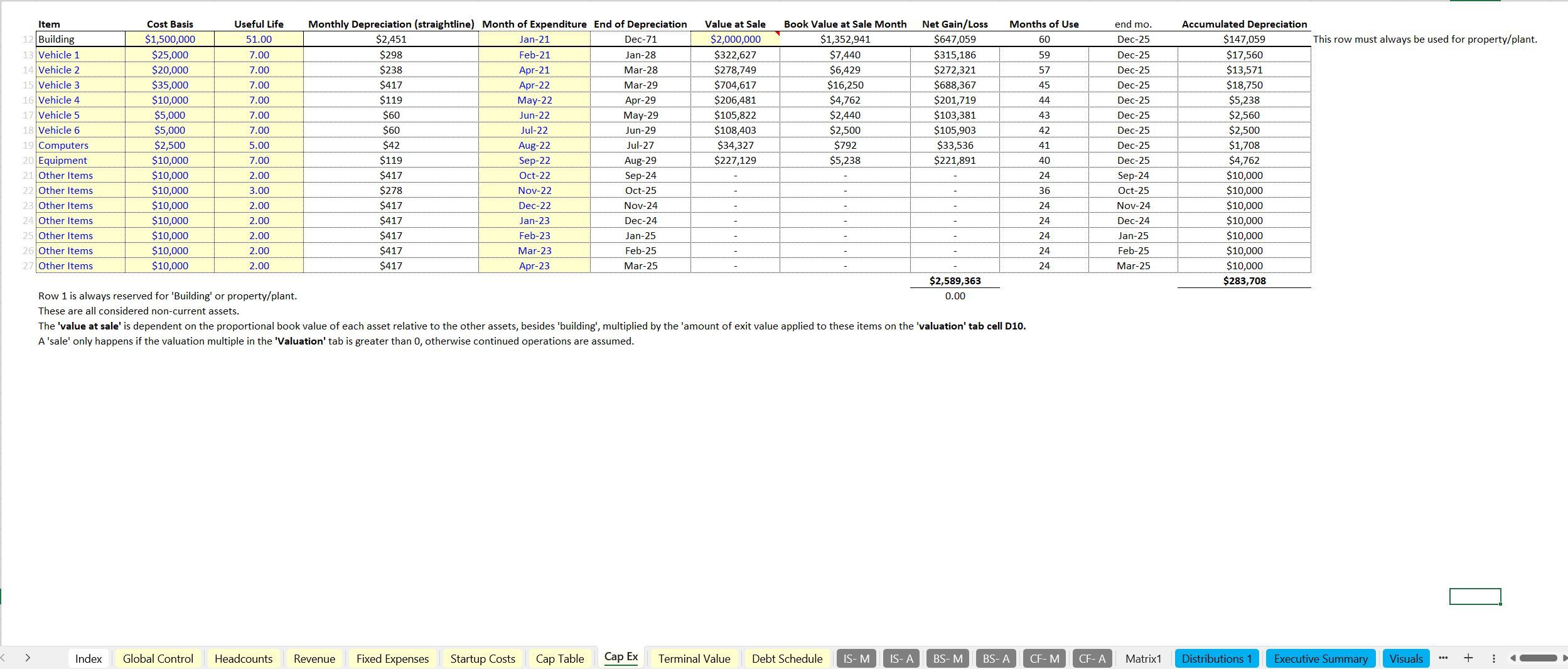This screenshot has height=669, width=1568.
Task: Select Vehicle 3 cost basis $35,000
Action: coord(169,85)
